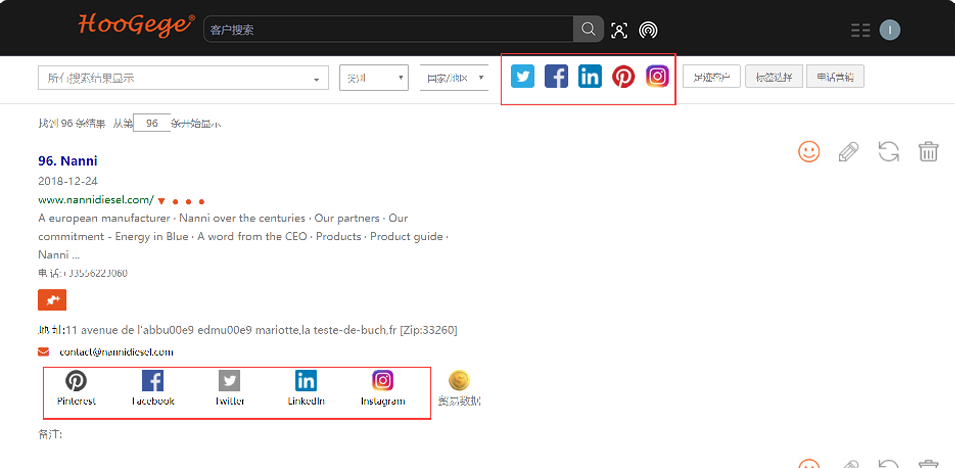Click the refresh icon for Nanni
Viewport: 955px width, 468px height.
pyautogui.click(x=889, y=151)
